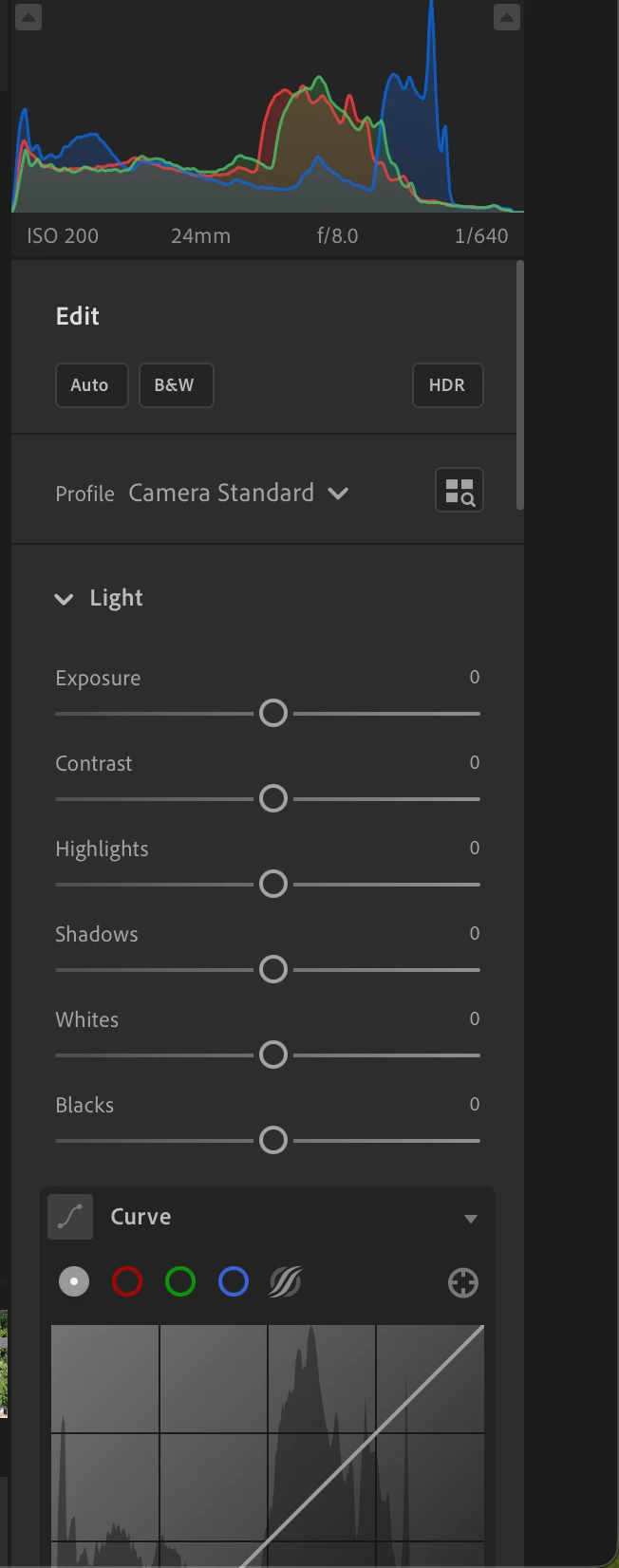The width and height of the screenshot is (619, 1568).
Task: Select the white point curve mode
Action: [74, 1282]
